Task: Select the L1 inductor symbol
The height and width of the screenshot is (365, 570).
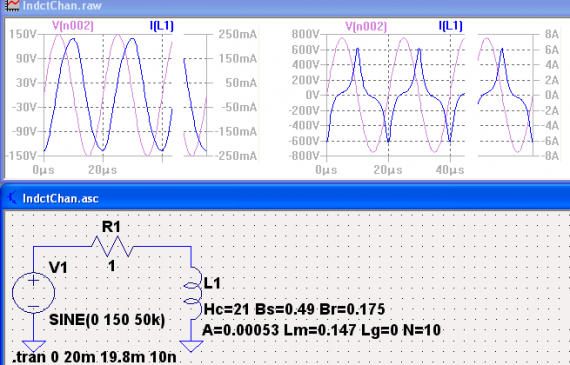Action: point(194,293)
